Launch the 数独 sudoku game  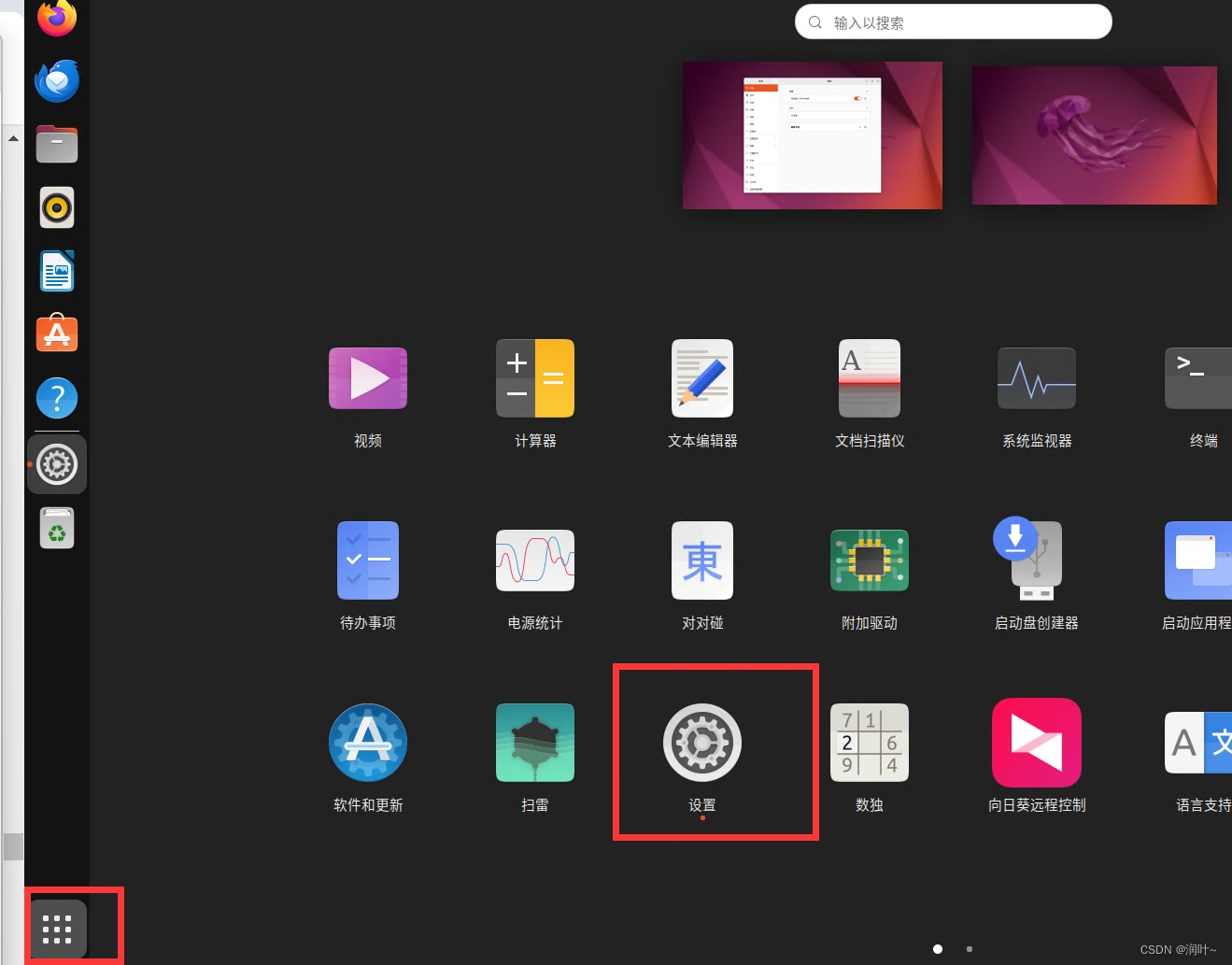870,743
